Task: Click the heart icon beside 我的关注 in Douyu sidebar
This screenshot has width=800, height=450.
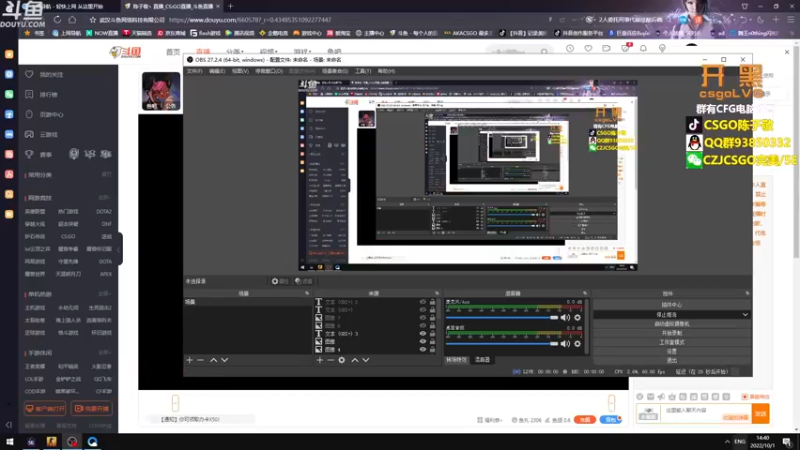Action: [x=29, y=74]
